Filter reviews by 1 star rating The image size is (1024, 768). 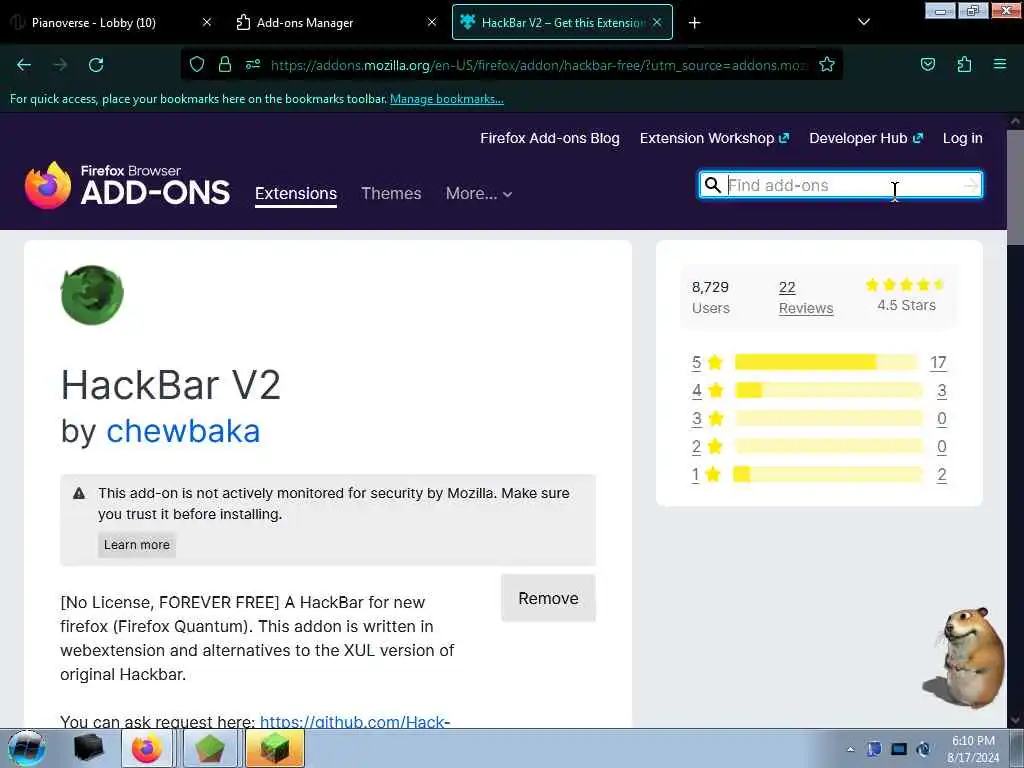tap(706, 475)
